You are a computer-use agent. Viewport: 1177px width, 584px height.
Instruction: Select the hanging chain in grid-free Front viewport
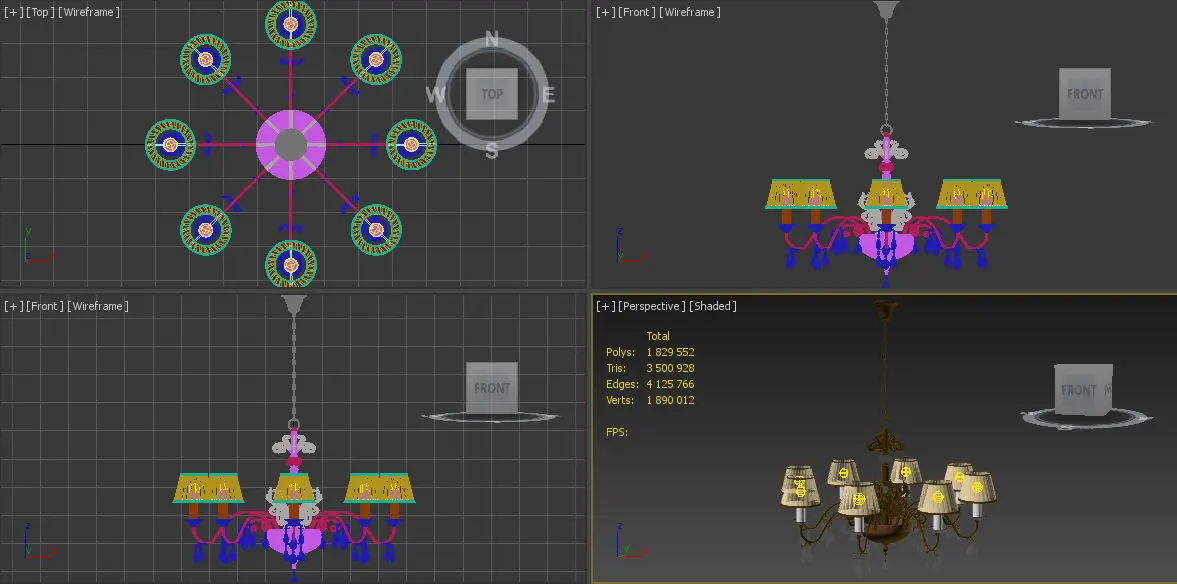coord(887,71)
